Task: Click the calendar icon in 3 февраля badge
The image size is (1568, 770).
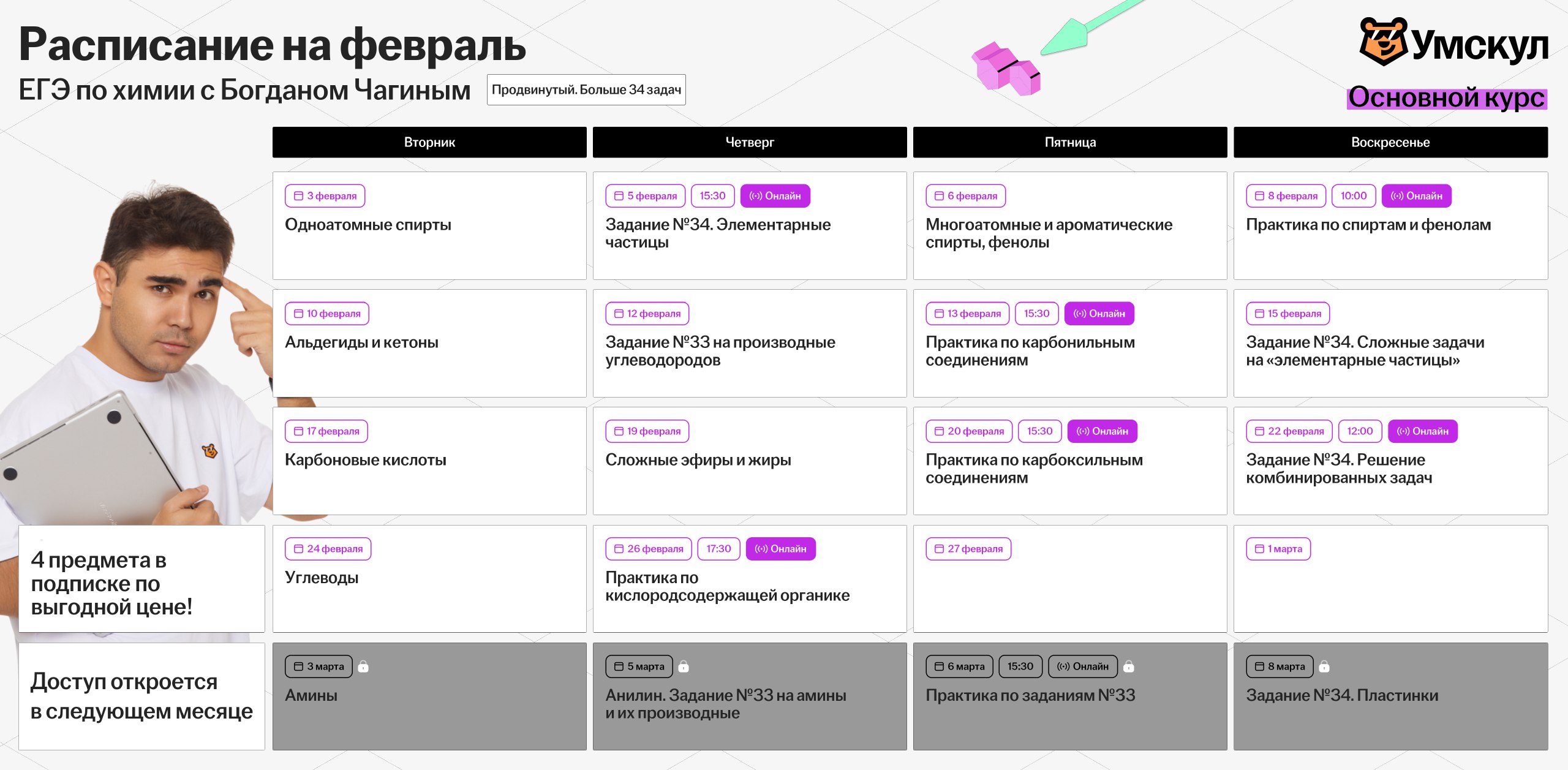Action: click(299, 196)
